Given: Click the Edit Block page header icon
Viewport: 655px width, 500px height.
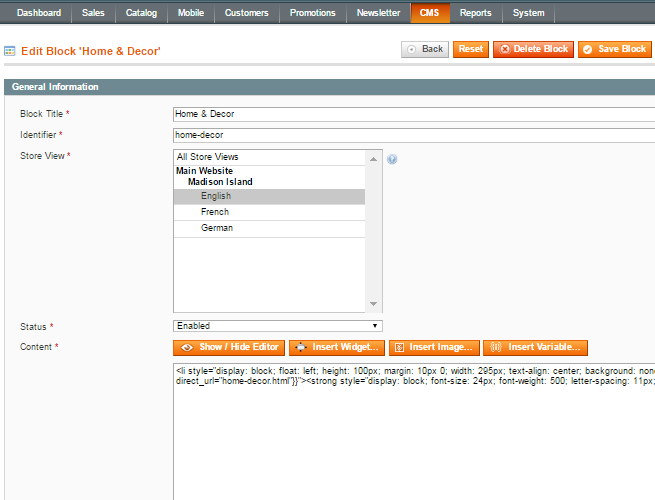Looking at the screenshot, I should coord(10,50).
